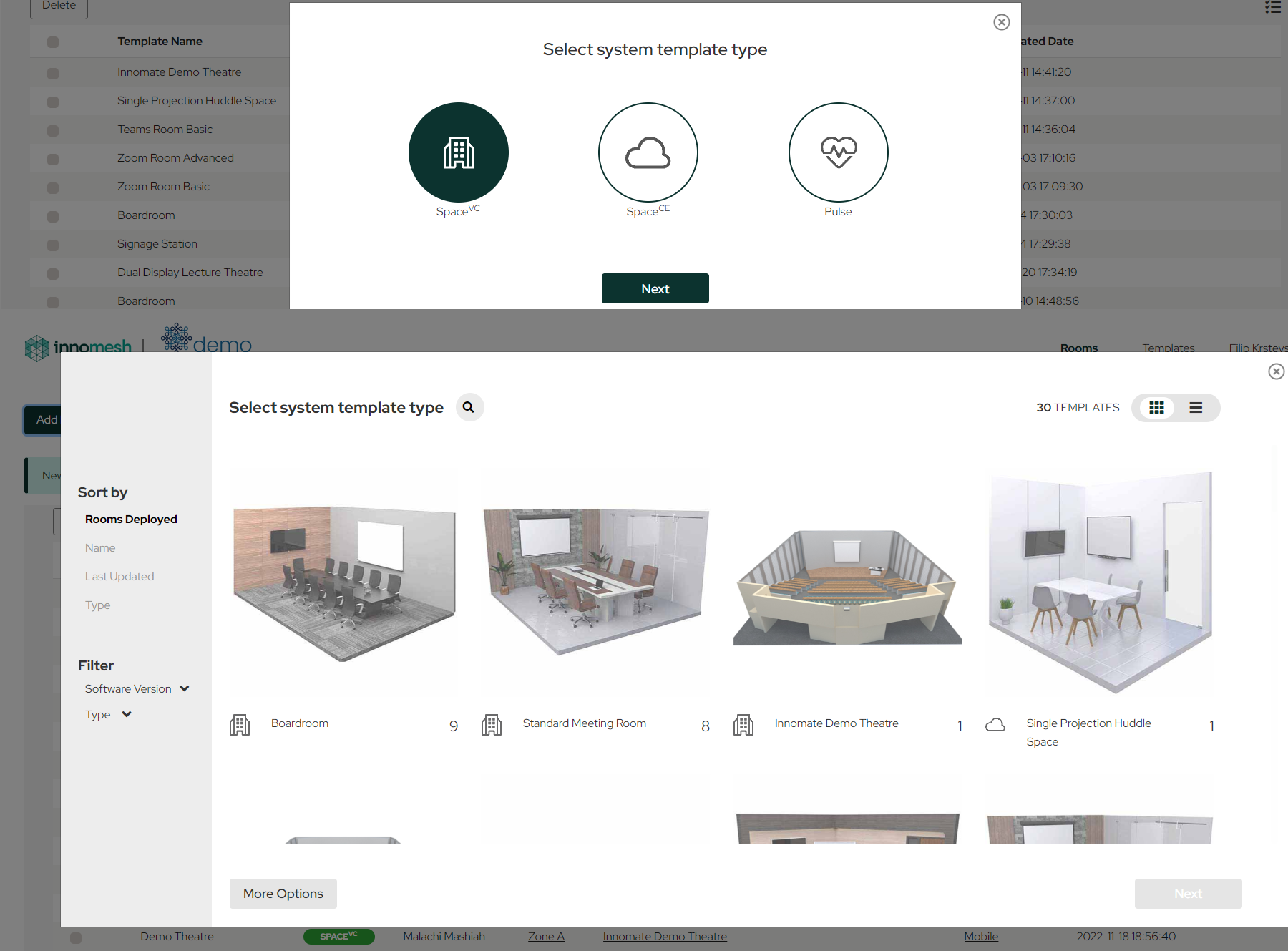Image resolution: width=1288 pixels, height=951 pixels.
Task: Expand the Type filter dropdown
Action: tap(108, 714)
